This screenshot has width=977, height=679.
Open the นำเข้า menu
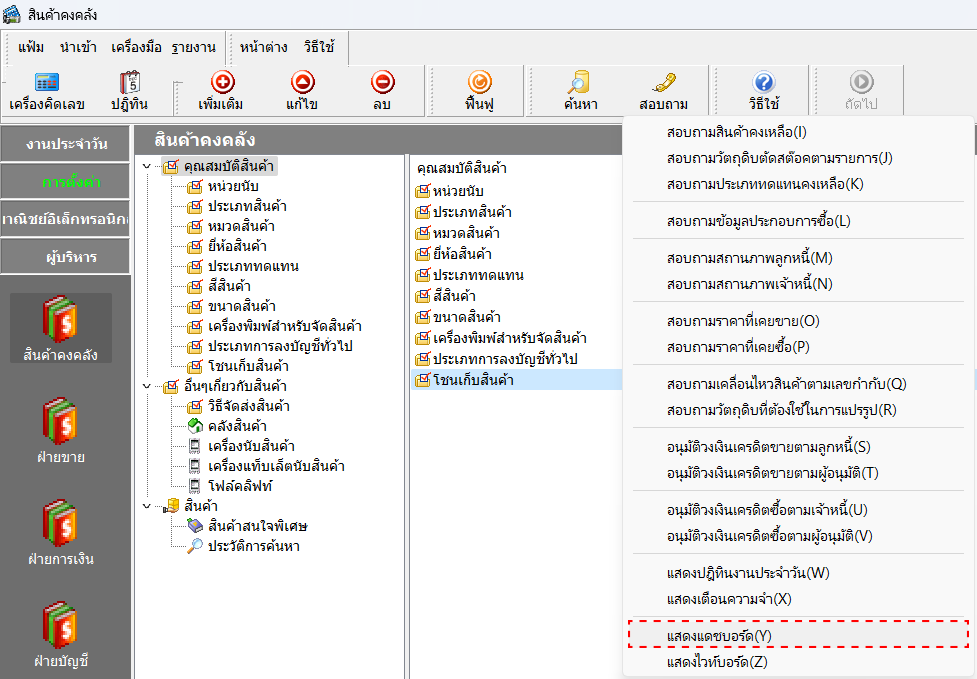[x=79, y=47]
